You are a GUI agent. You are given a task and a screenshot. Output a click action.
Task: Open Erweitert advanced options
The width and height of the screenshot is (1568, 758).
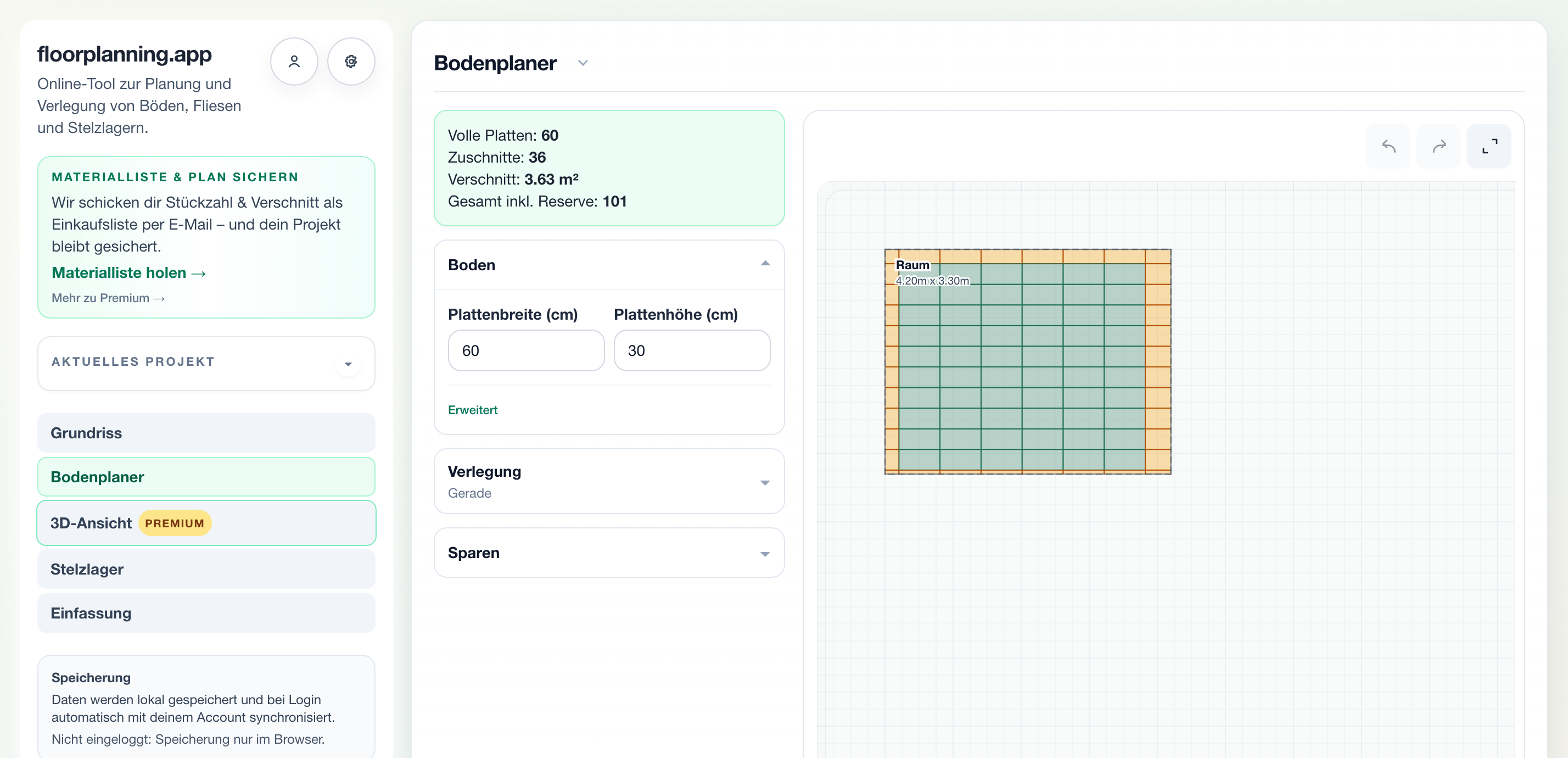click(472, 410)
